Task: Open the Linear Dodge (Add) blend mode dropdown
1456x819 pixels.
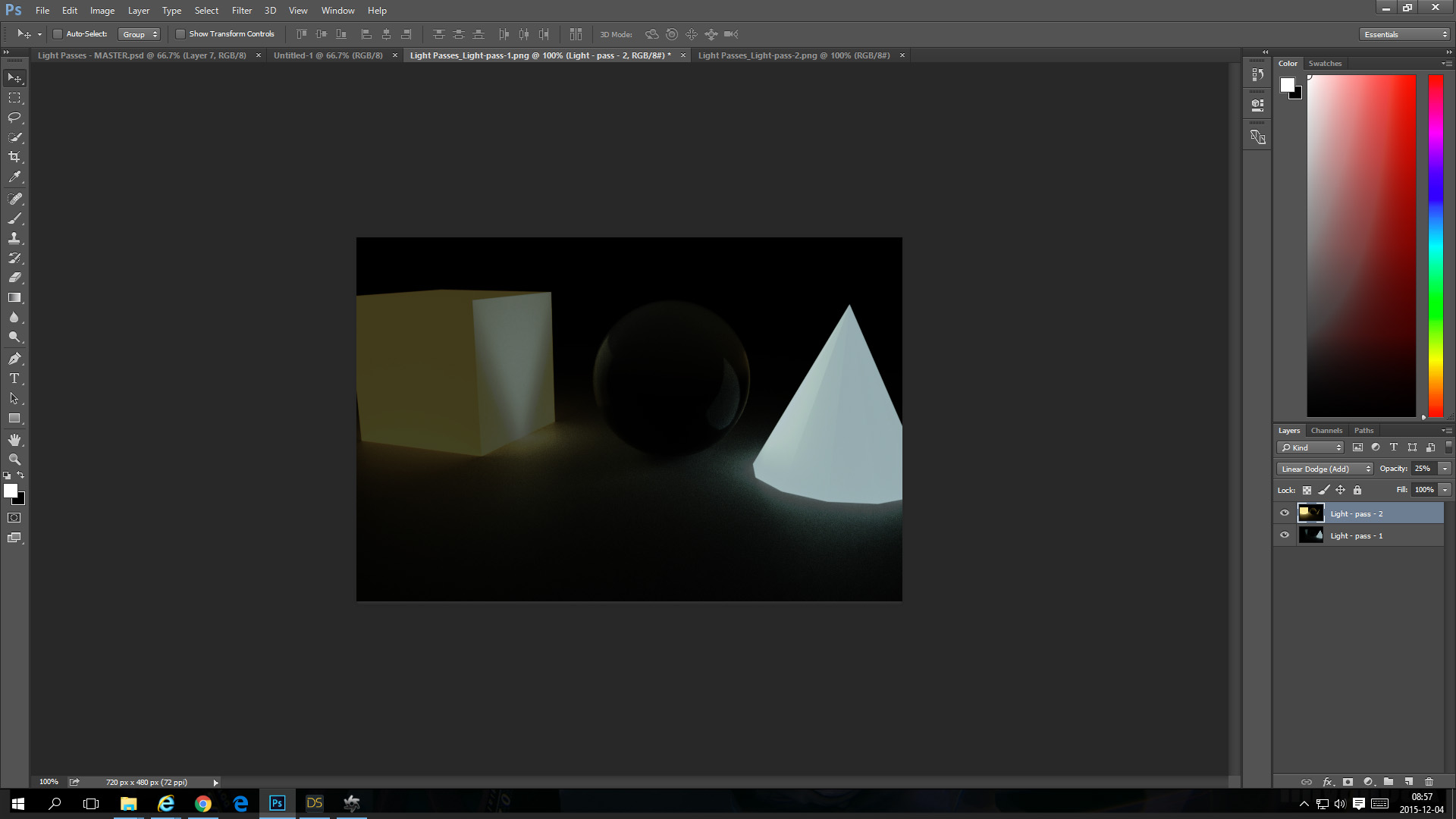Action: (x=1325, y=469)
